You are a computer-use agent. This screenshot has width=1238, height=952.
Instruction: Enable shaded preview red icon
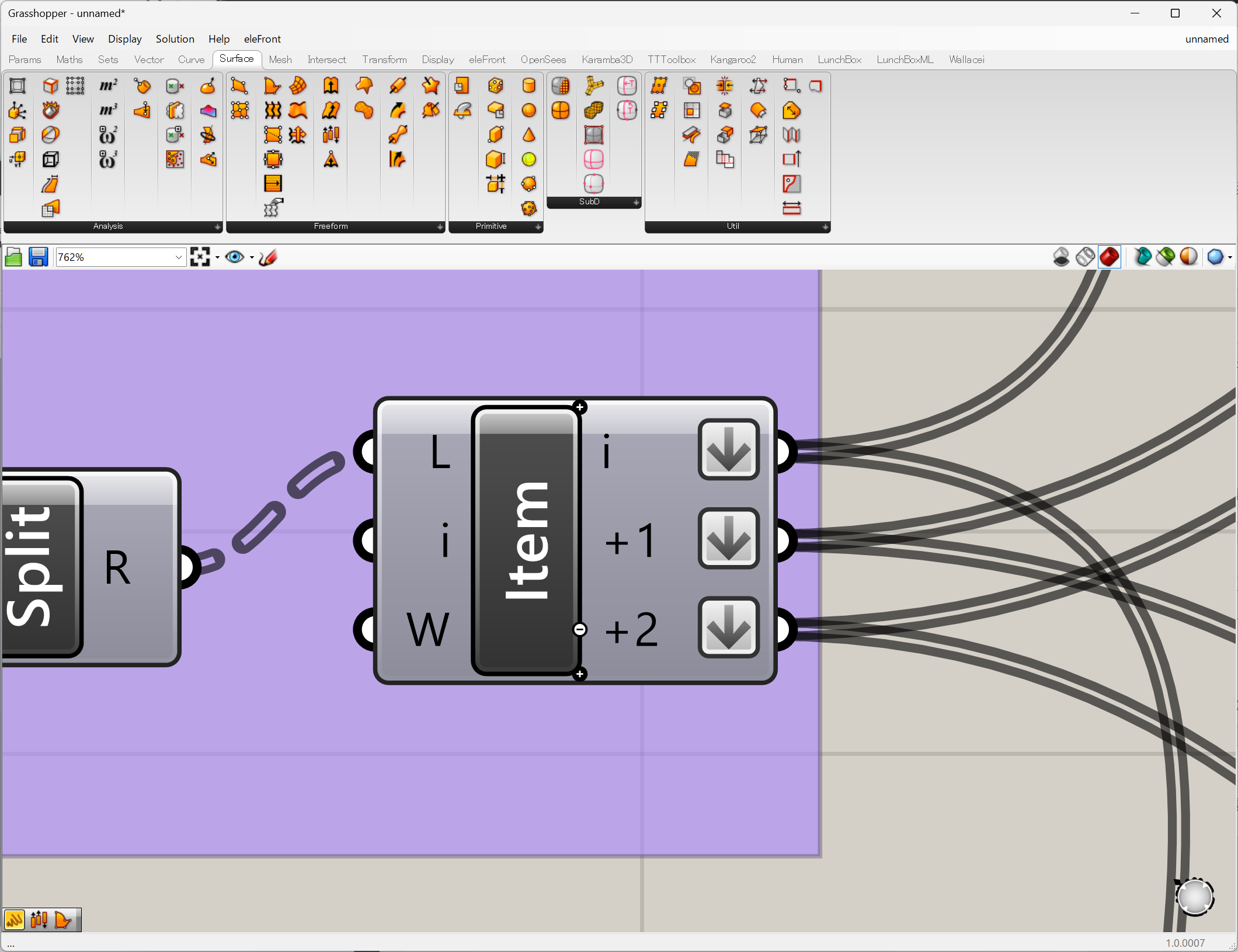pyautogui.click(x=1109, y=257)
